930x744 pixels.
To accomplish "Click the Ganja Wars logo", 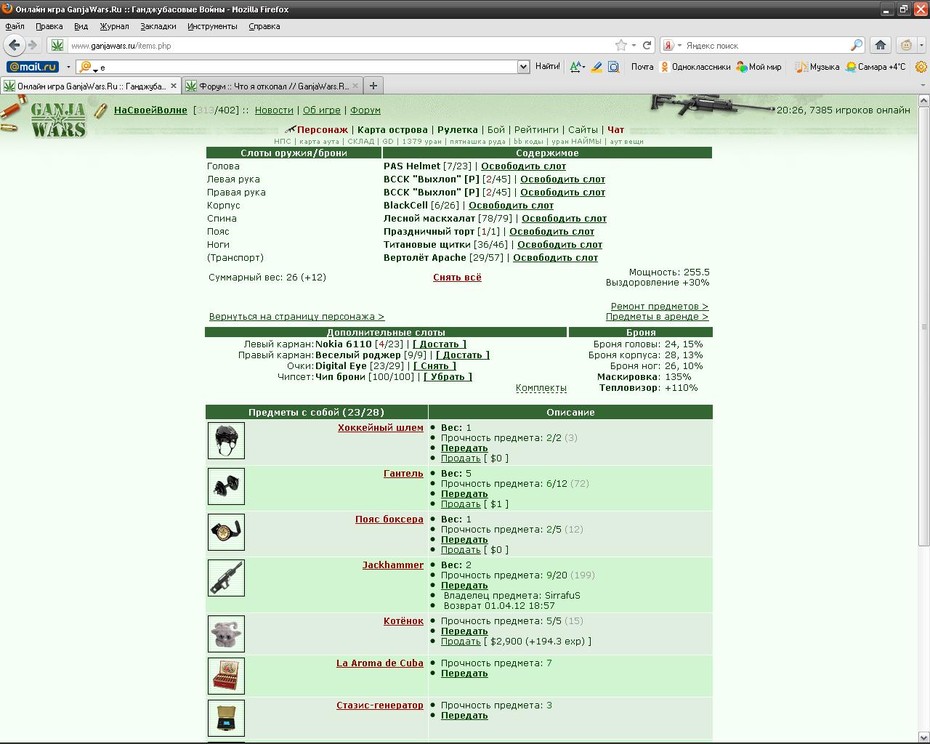I will 58,119.
